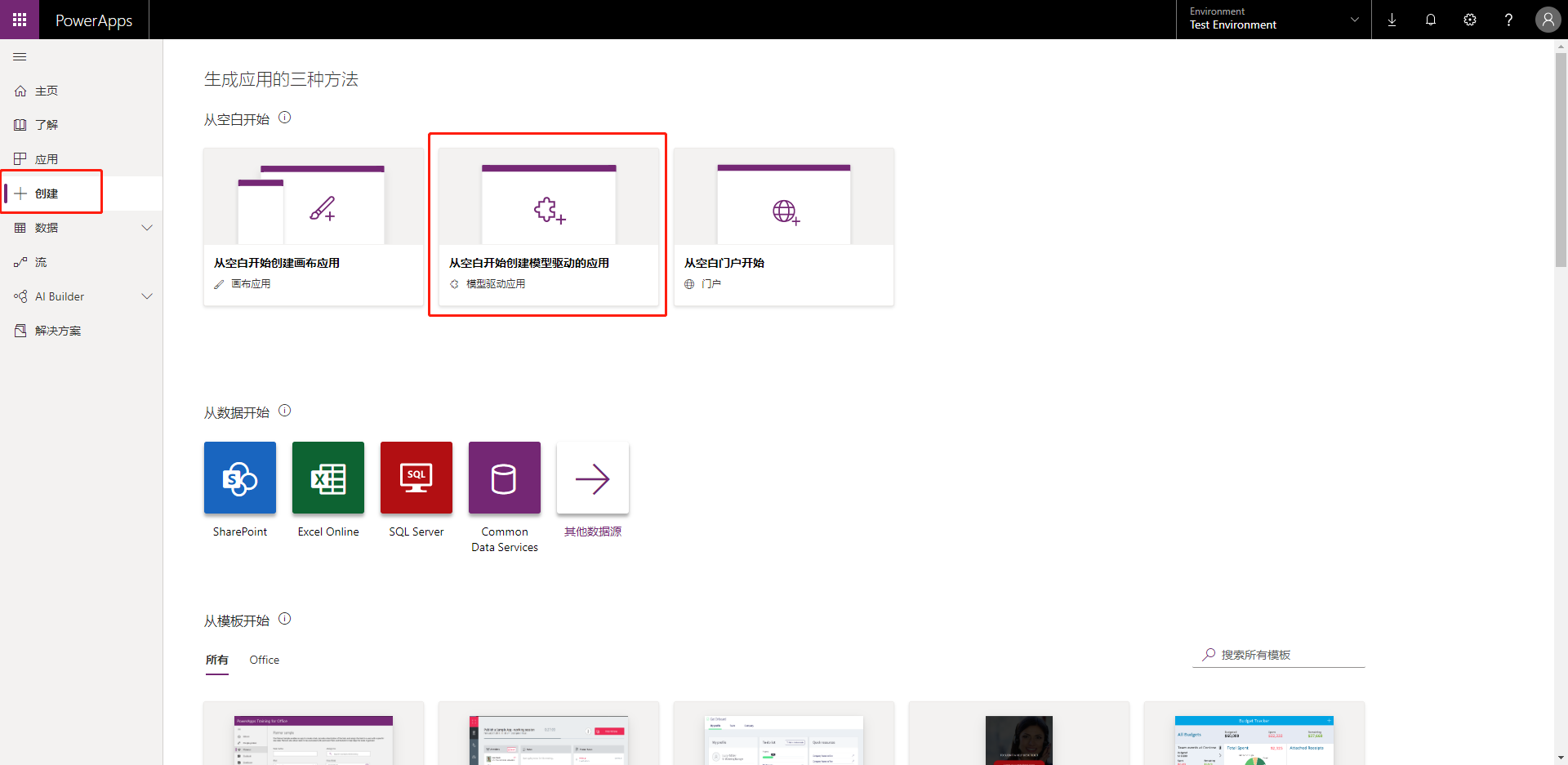
Task: Open the Office 365 app launcher grid
Action: coord(20,19)
